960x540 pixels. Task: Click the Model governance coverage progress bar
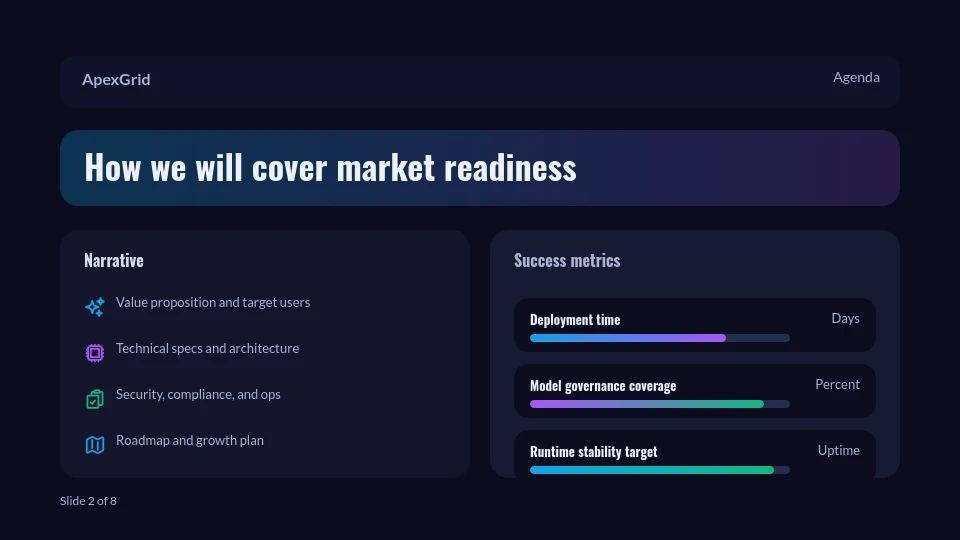[659, 404]
